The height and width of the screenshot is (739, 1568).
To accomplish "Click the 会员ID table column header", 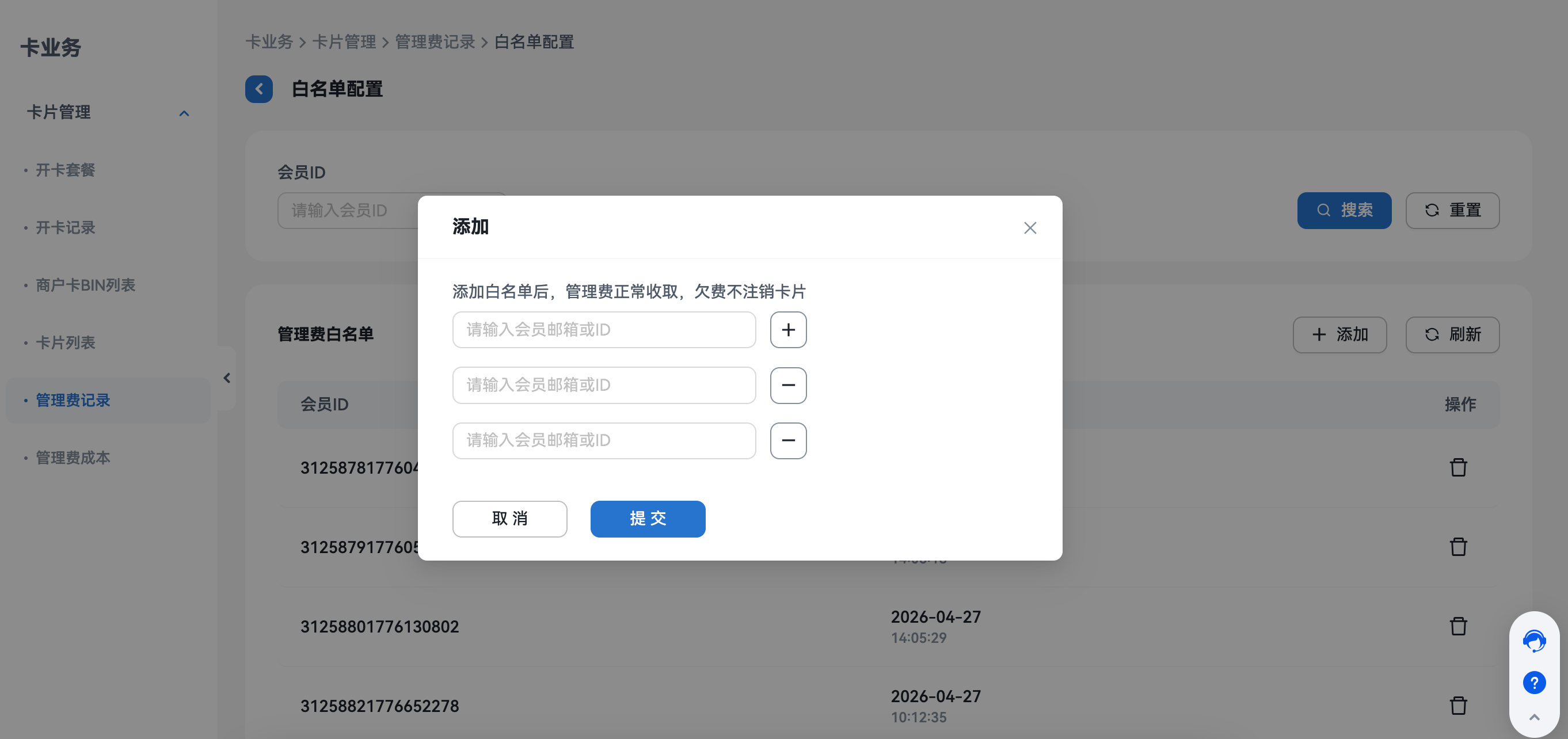I will (324, 404).
